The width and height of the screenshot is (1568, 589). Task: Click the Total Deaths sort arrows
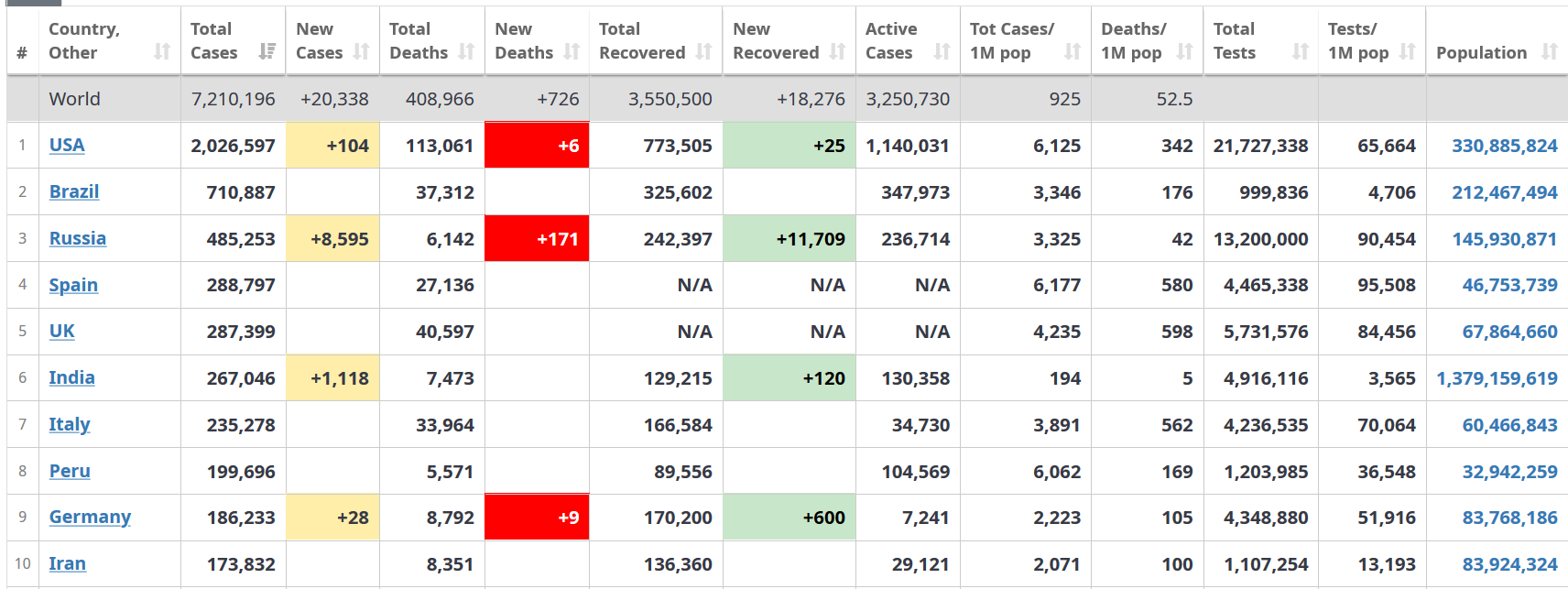467,52
